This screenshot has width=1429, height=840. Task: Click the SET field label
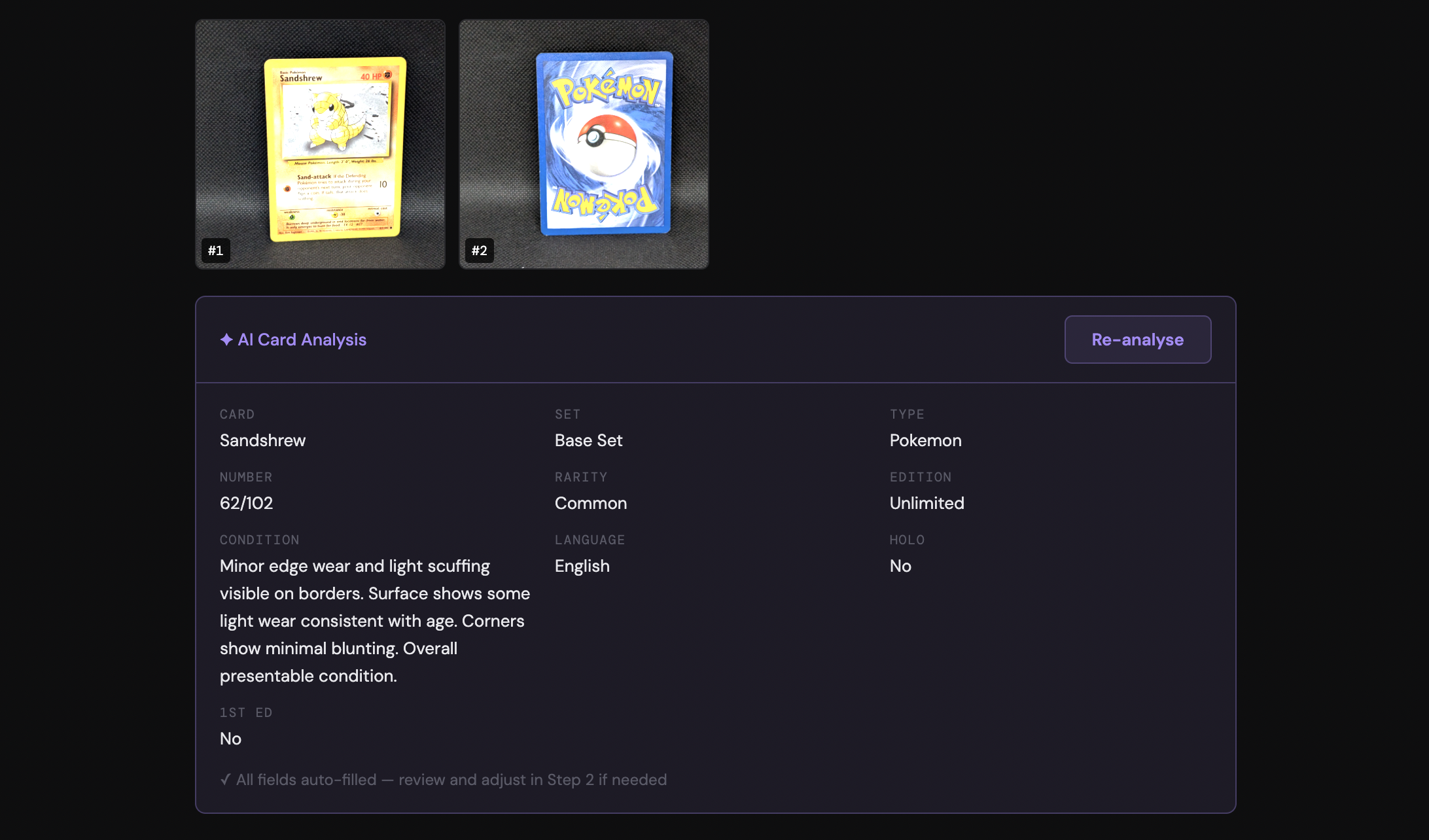[567, 414]
